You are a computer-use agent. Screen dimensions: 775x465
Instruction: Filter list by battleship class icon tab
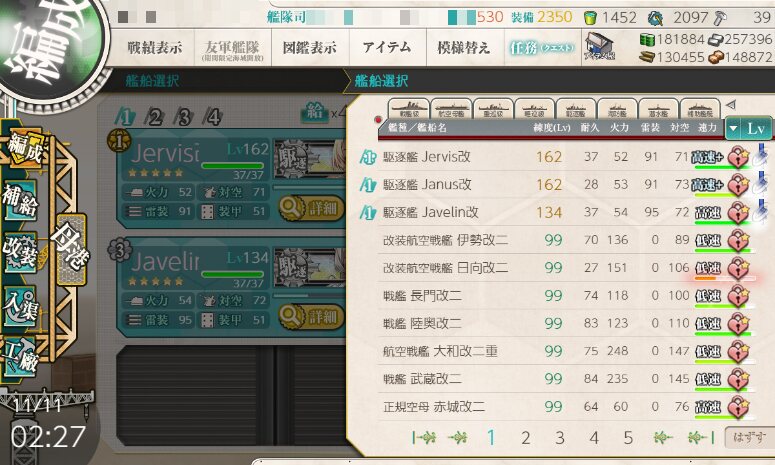pyautogui.click(x=408, y=109)
